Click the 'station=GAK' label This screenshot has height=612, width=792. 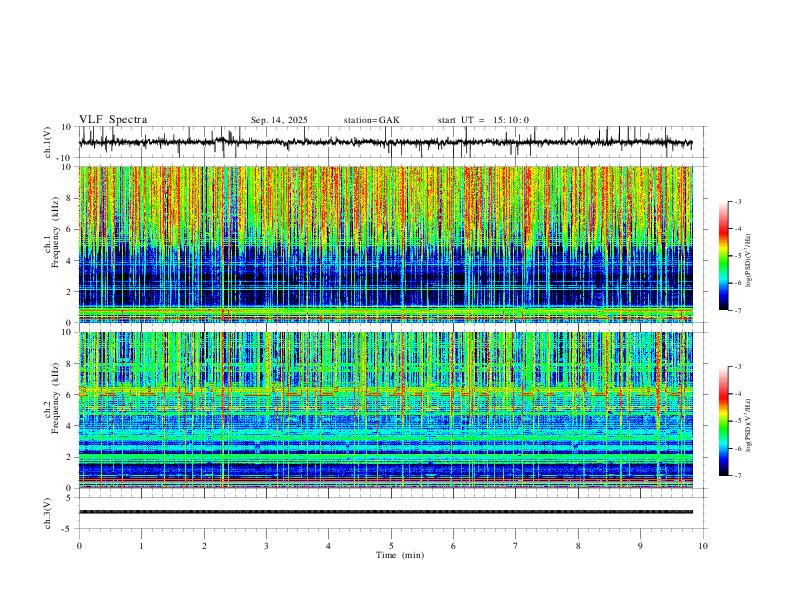[371, 120]
